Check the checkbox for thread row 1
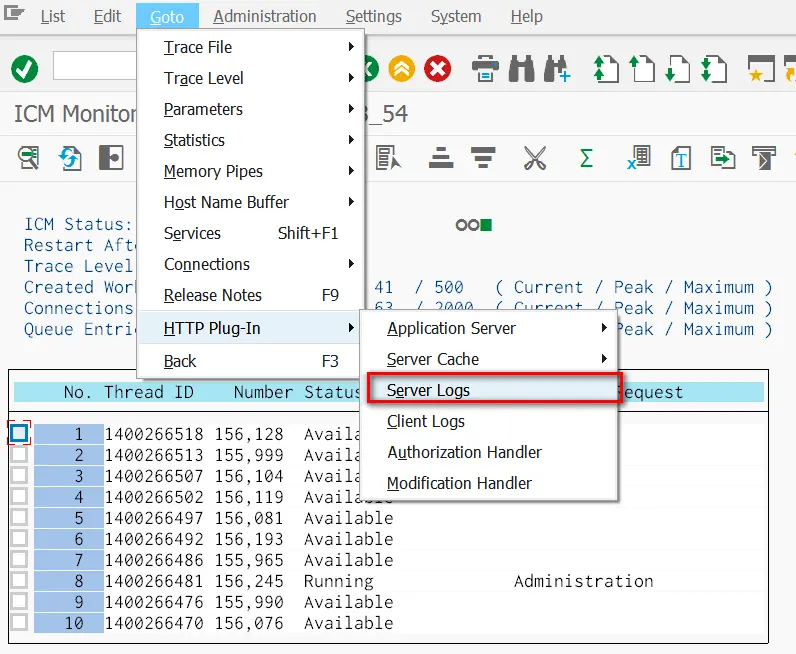The width and height of the screenshot is (796, 654). coord(19,433)
